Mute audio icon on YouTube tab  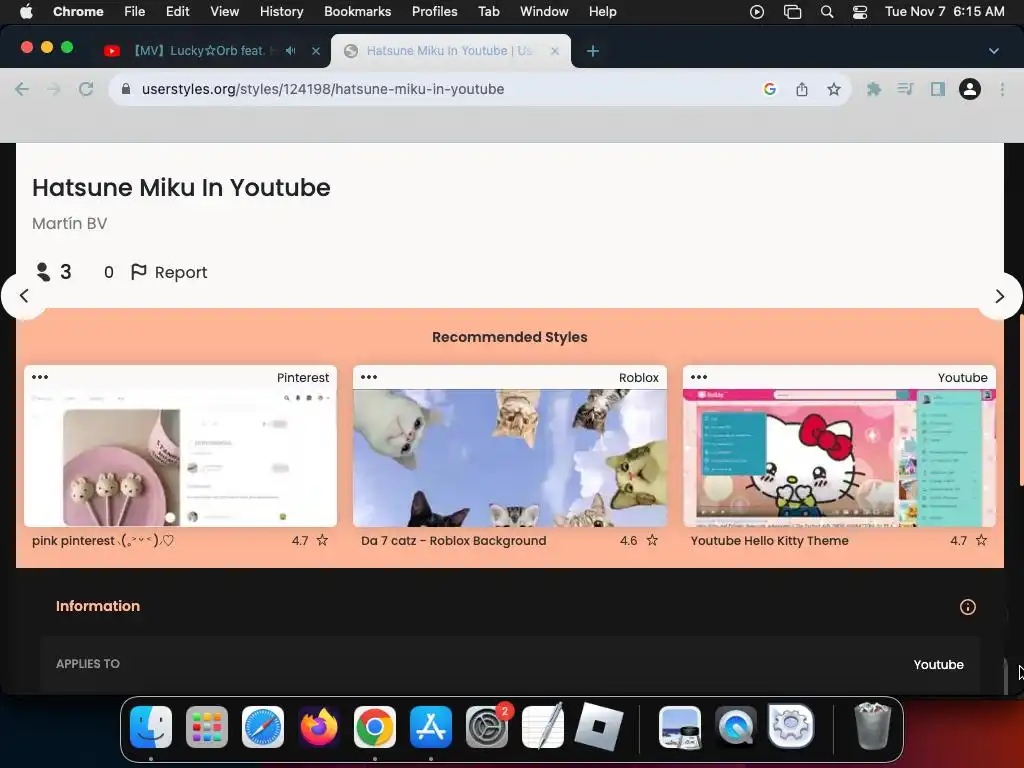point(291,50)
